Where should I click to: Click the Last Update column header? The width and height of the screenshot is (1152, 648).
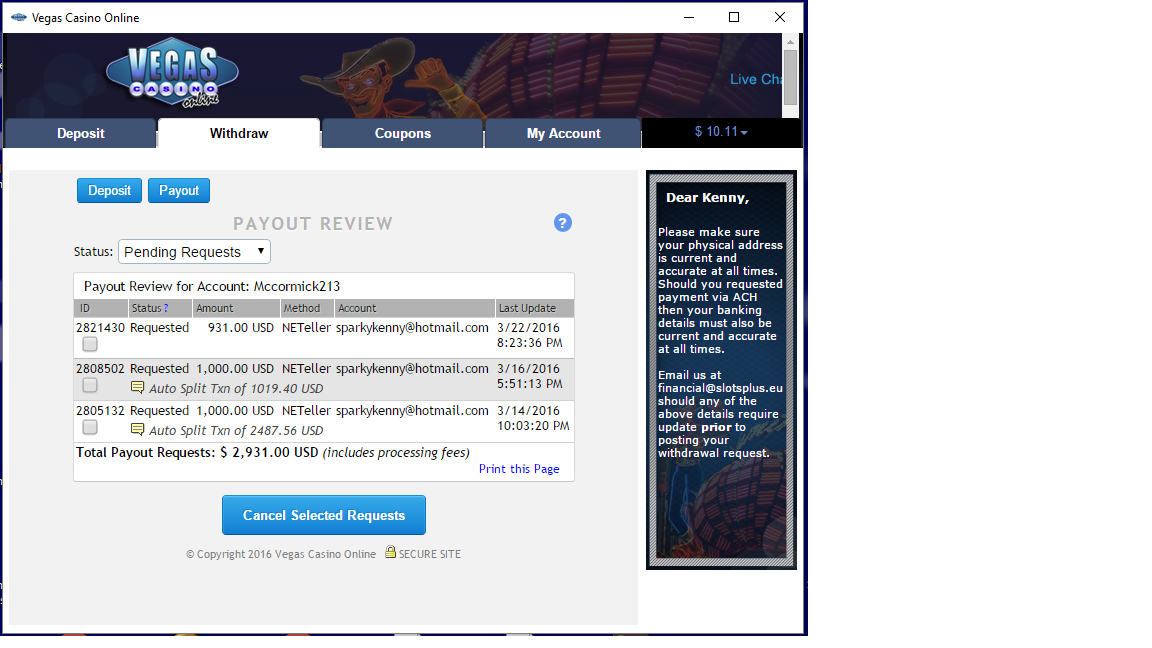[535, 309]
